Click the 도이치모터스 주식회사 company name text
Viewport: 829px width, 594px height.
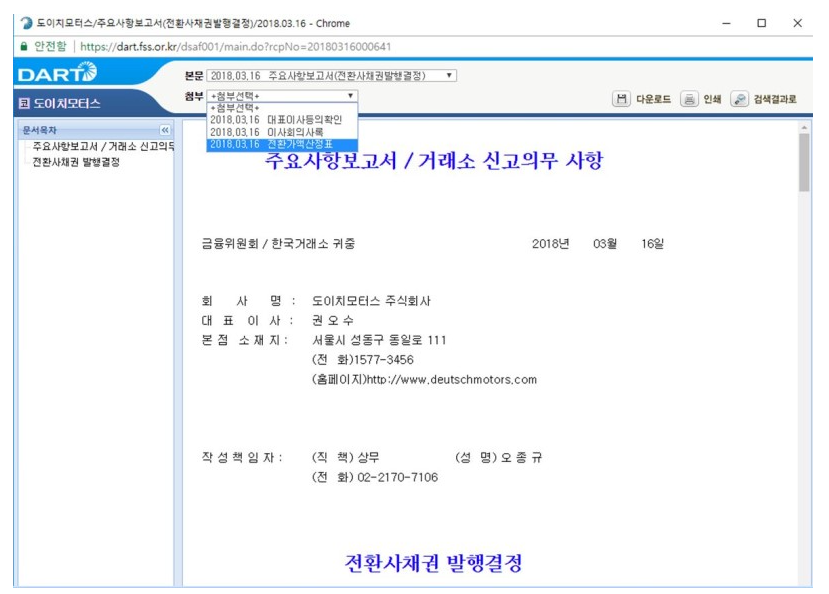click(371, 301)
